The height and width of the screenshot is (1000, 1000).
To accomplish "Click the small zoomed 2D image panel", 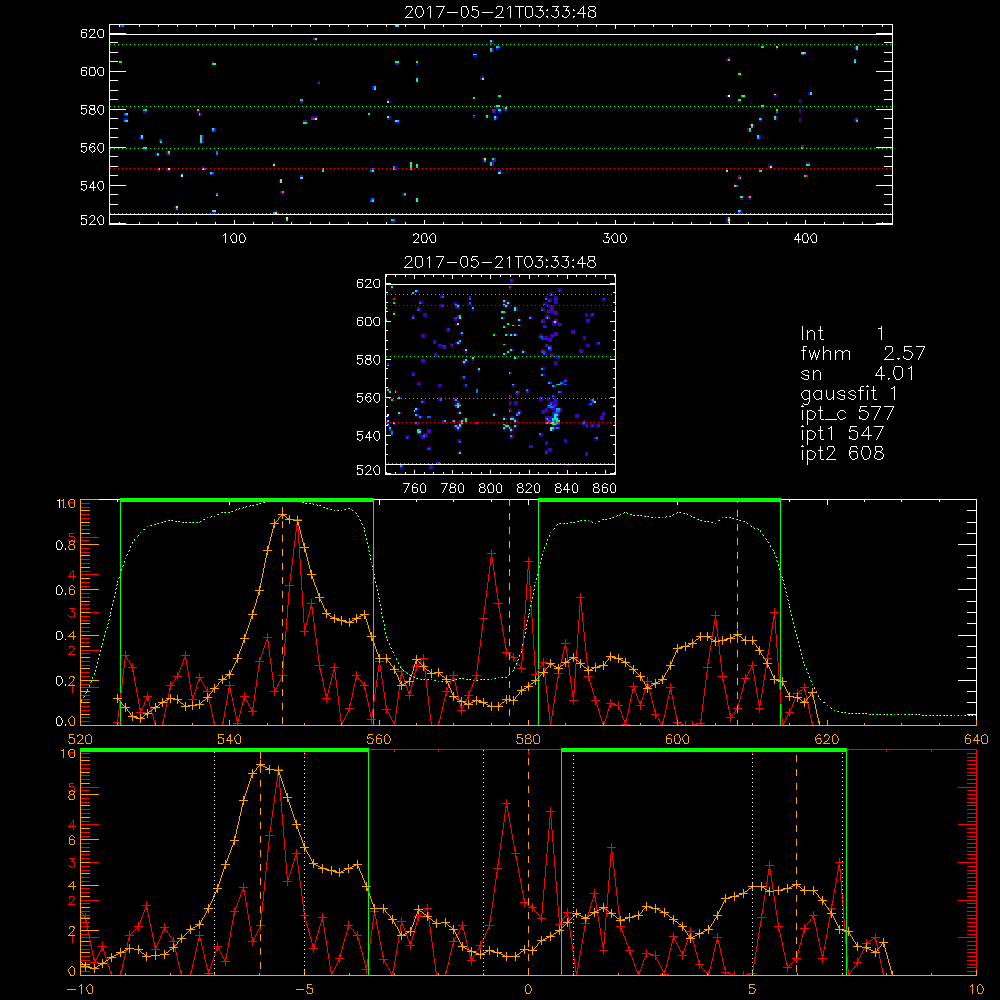I will pyautogui.click(x=501, y=374).
